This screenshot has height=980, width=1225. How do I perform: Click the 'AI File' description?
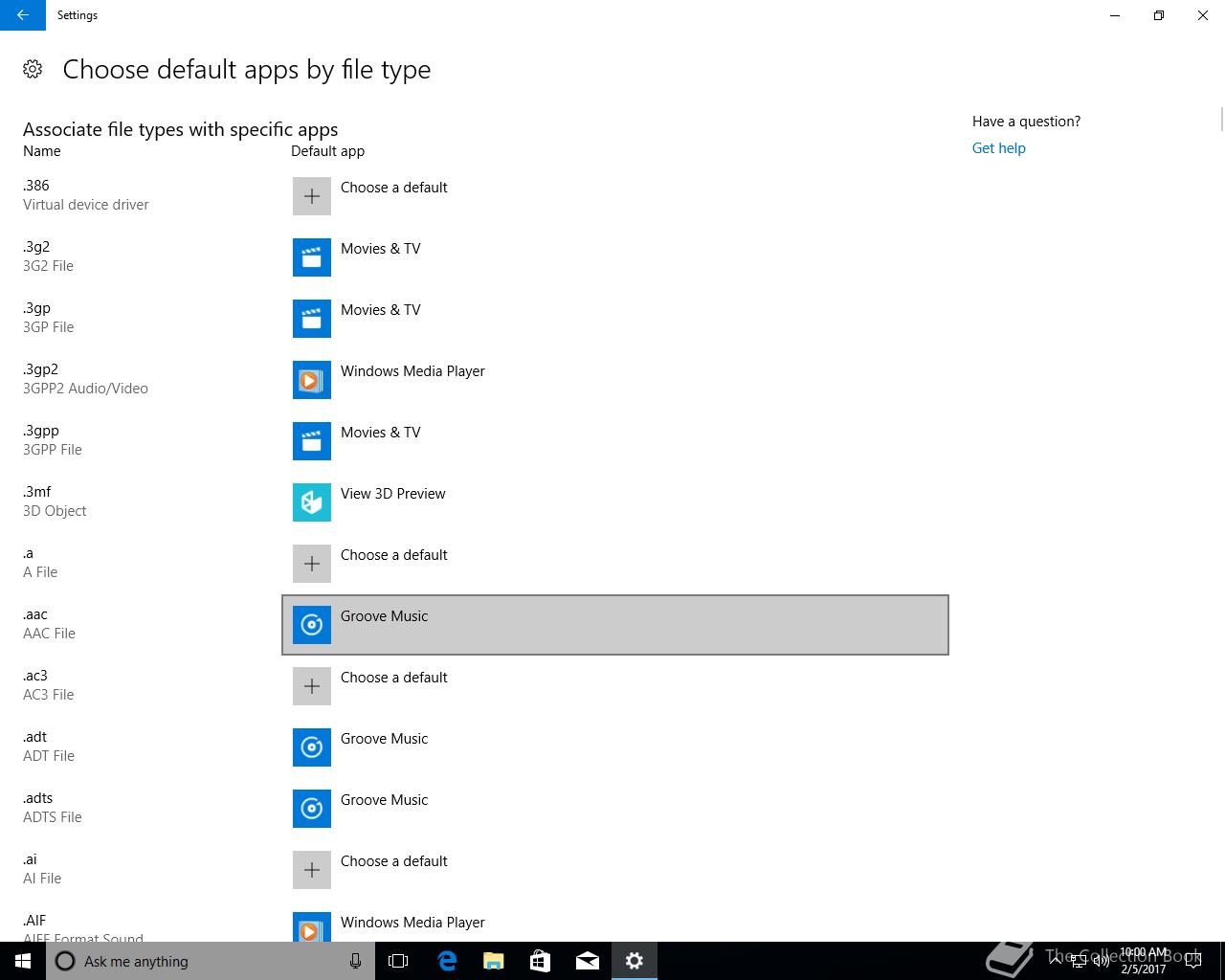point(42,879)
